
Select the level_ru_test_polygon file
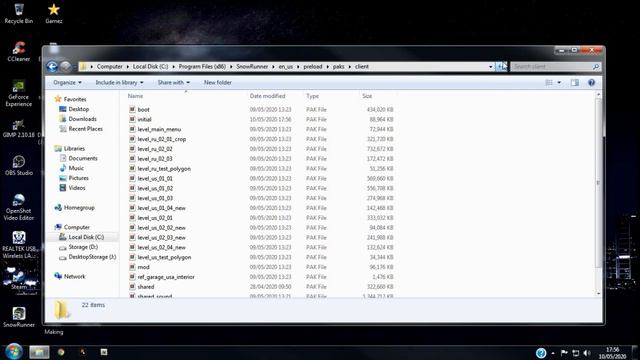click(160, 169)
